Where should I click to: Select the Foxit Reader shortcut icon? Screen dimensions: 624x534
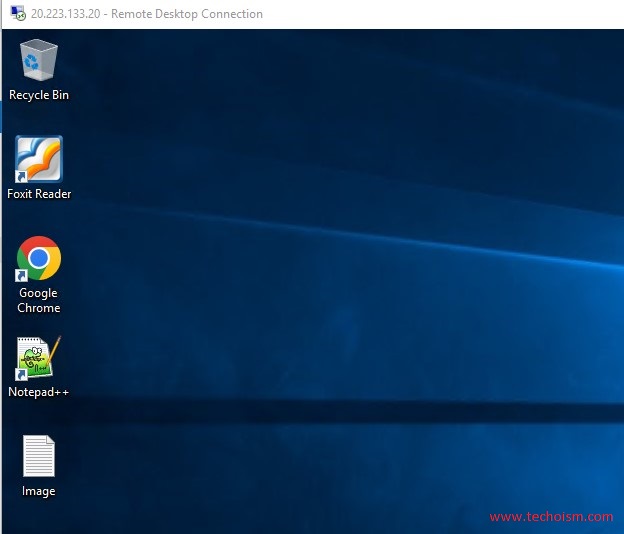click(39, 159)
